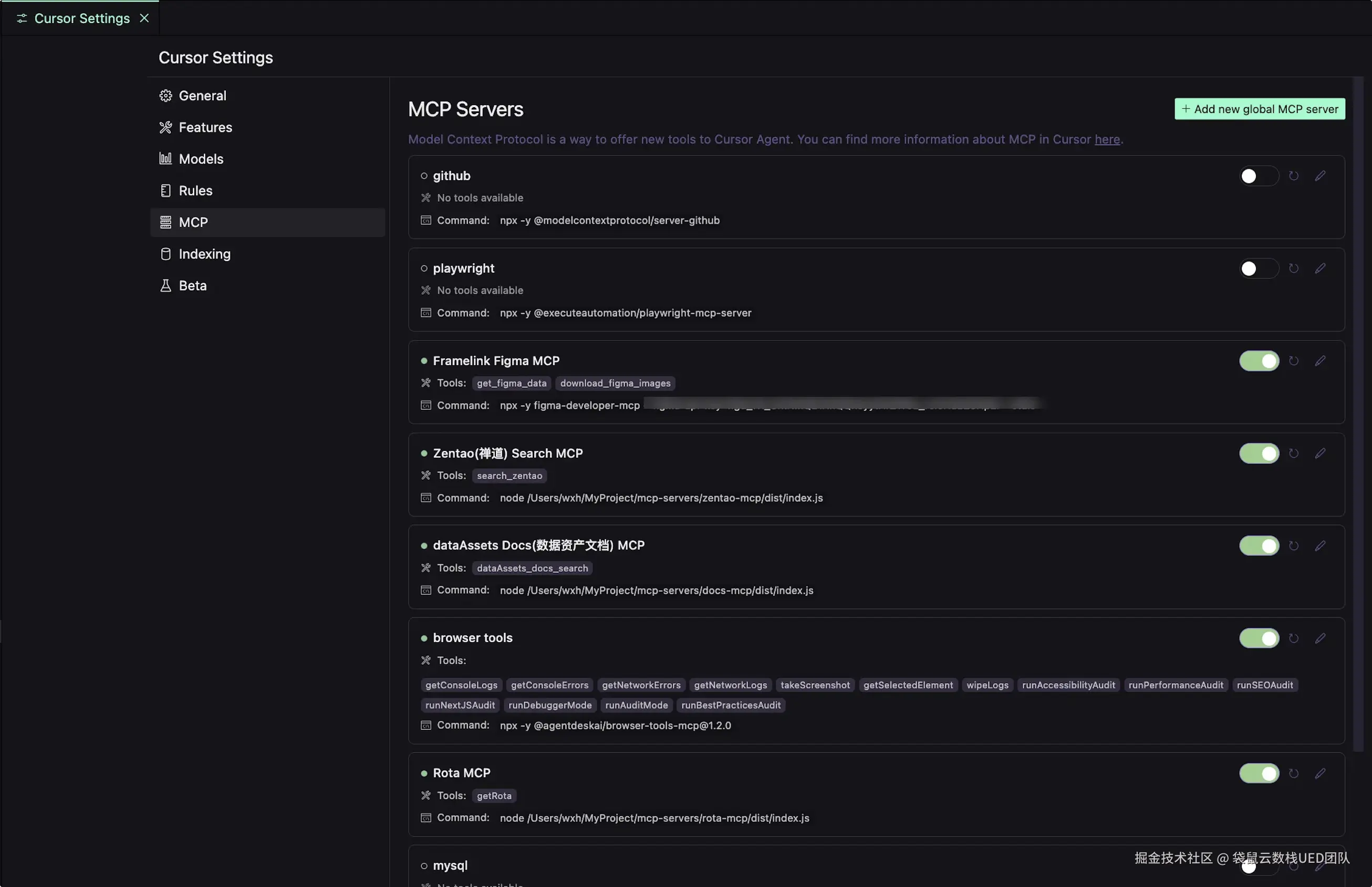Refresh the Framelink Figma MCP server
Screen dimensions: 1372x887
pyautogui.click(x=1293, y=361)
